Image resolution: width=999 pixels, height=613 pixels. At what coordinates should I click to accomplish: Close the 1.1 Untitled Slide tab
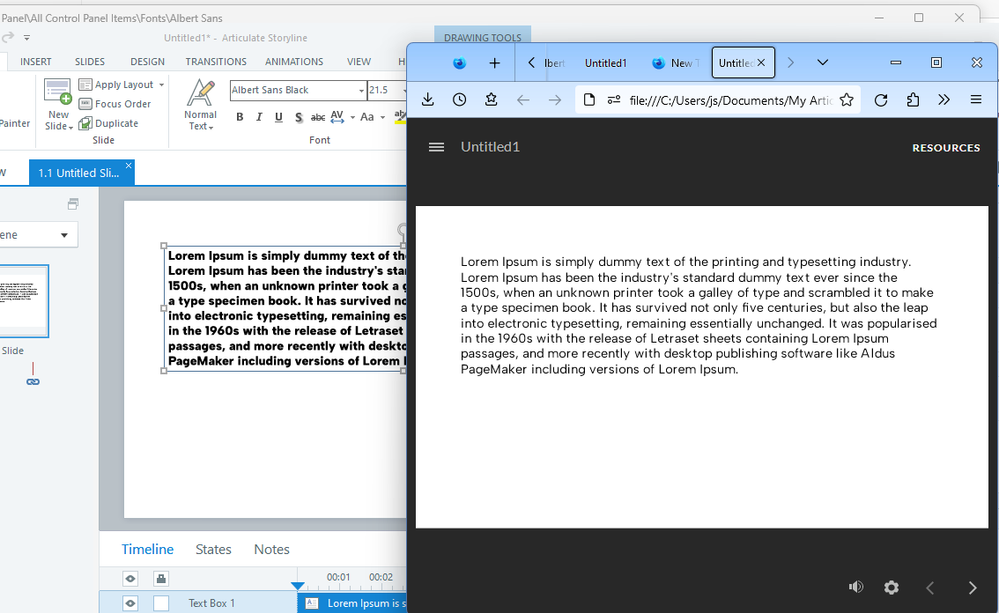[x=129, y=166]
